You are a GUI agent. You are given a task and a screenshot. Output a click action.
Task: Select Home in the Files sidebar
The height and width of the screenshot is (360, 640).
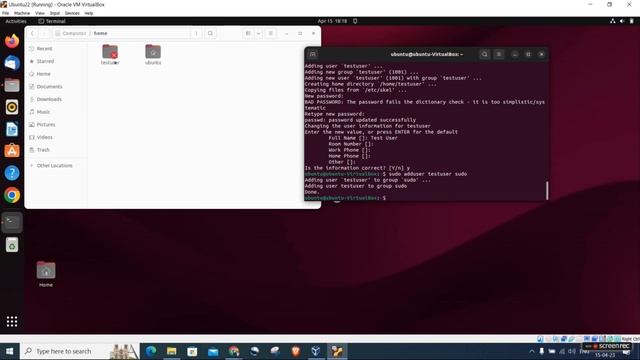pyautogui.click(x=56, y=74)
